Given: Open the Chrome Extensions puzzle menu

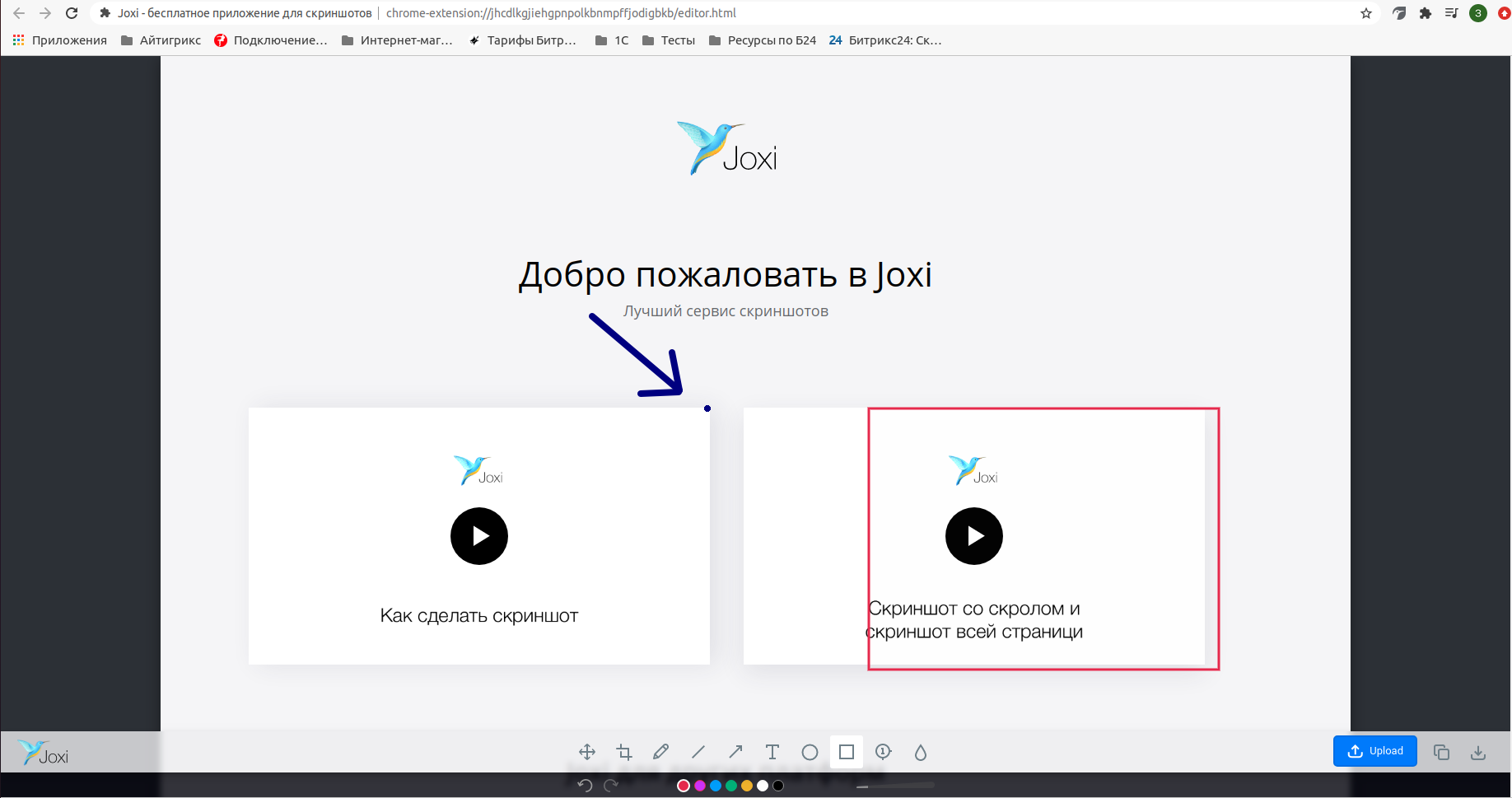Looking at the screenshot, I should [x=1426, y=13].
